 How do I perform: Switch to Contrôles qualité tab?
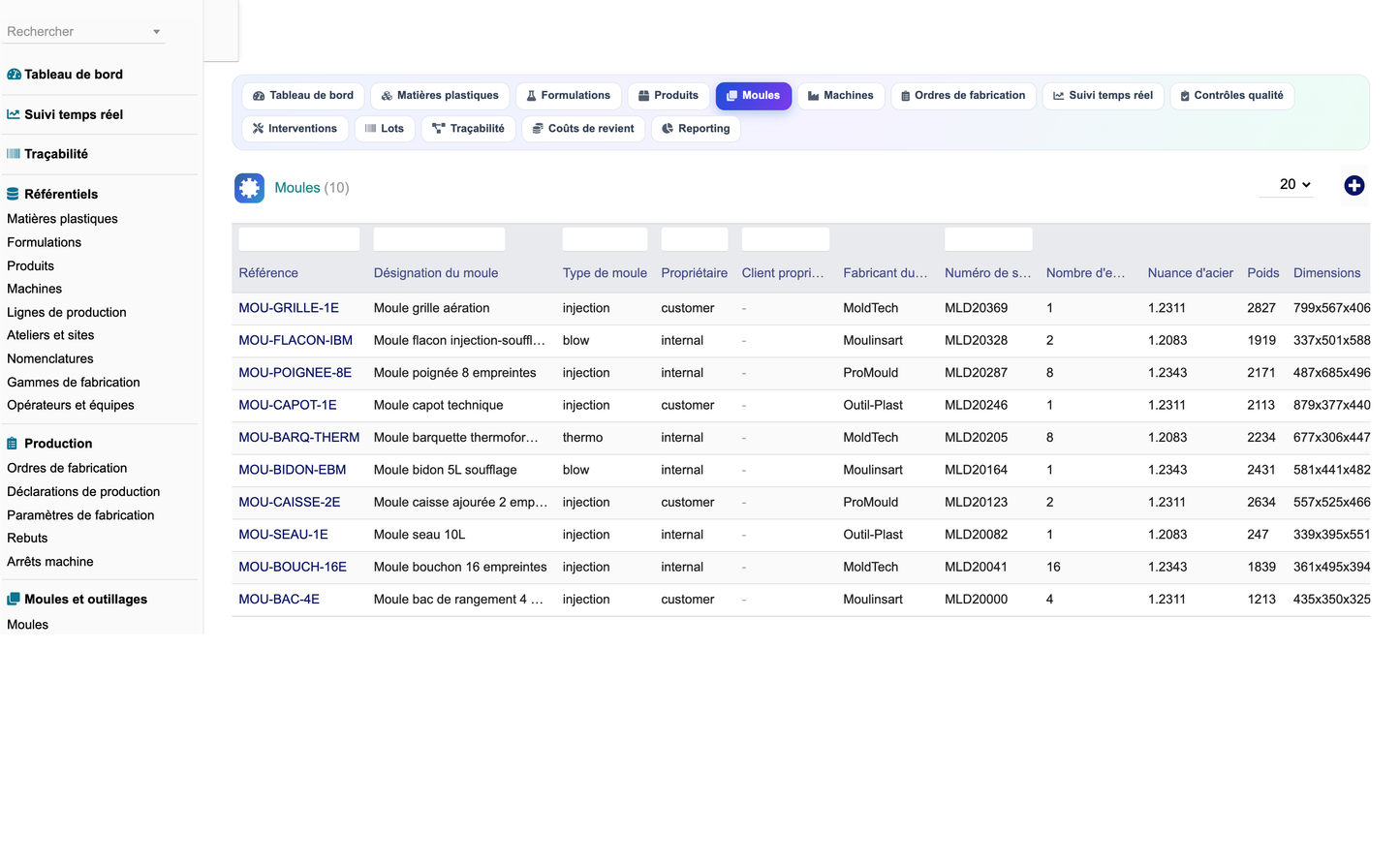pyautogui.click(x=1232, y=96)
